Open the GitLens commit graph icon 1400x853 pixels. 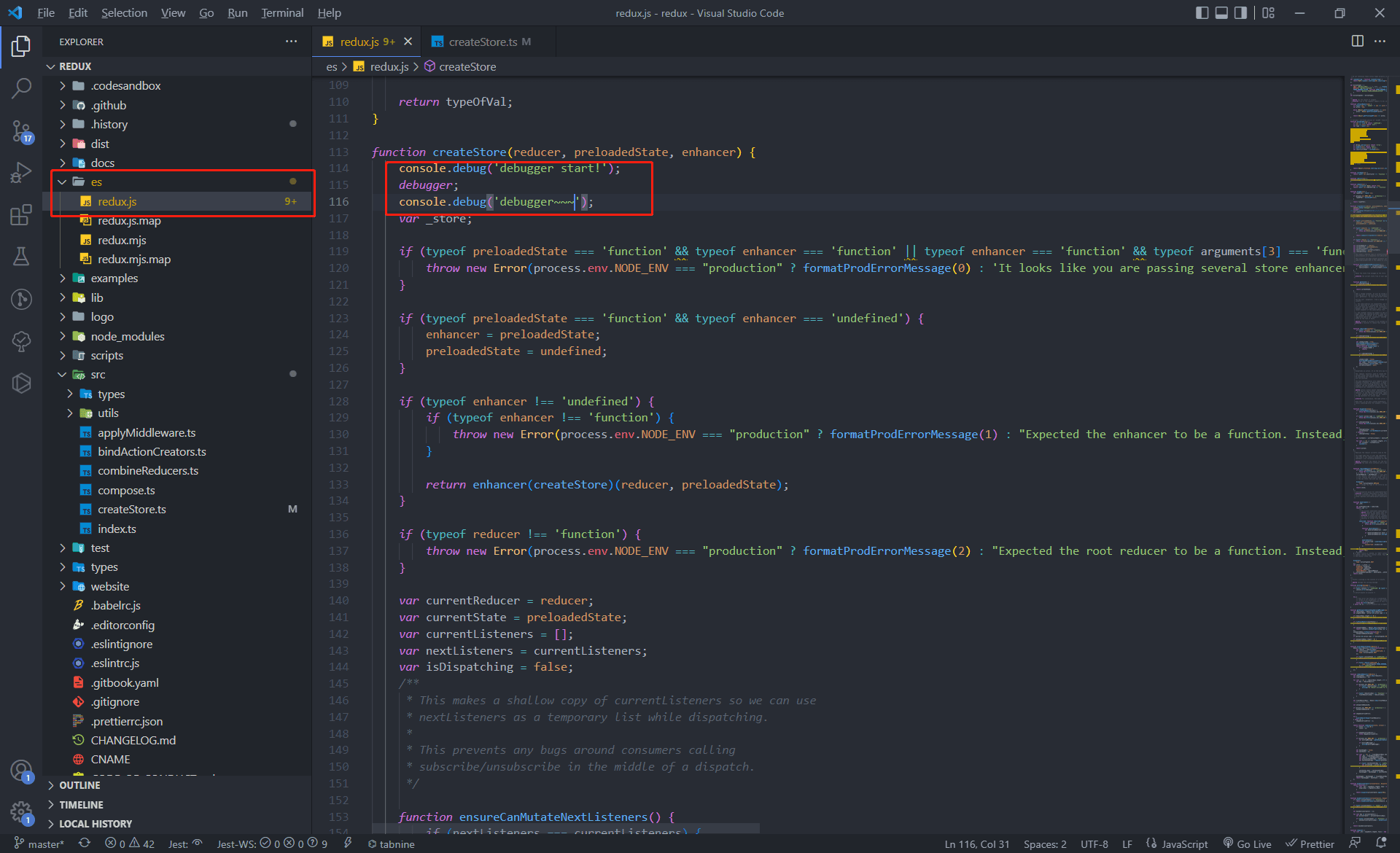click(x=21, y=299)
